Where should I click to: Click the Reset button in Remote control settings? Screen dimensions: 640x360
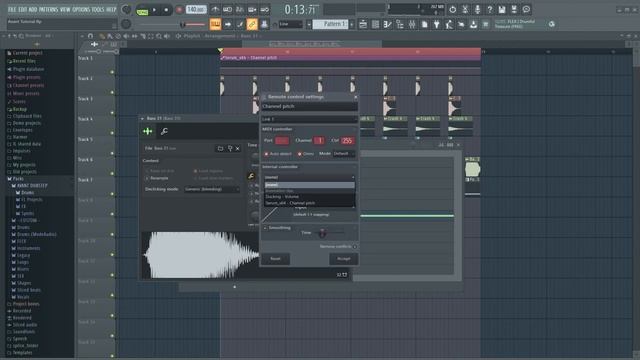coord(276,259)
